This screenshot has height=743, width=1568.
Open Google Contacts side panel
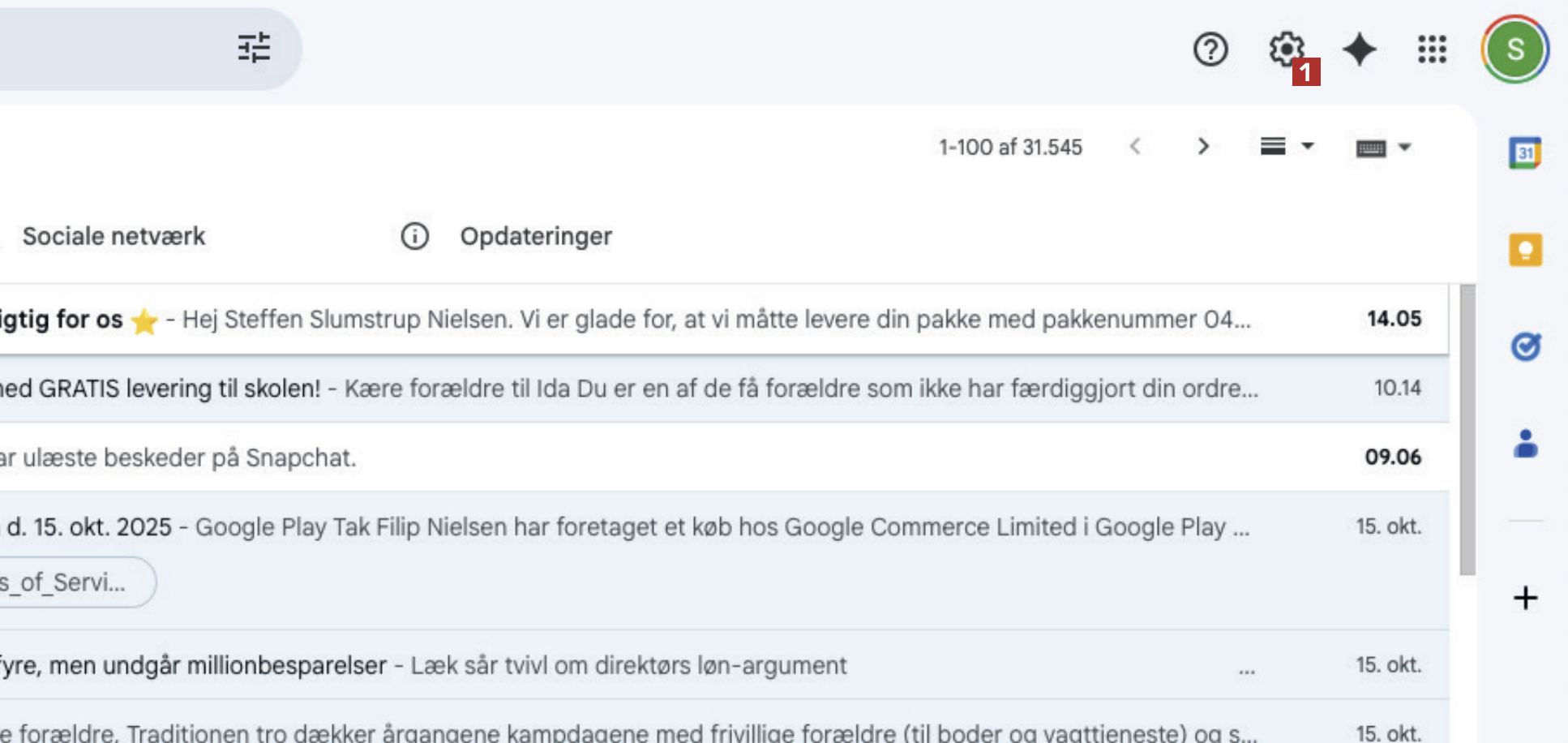(x=1525, y=444)
